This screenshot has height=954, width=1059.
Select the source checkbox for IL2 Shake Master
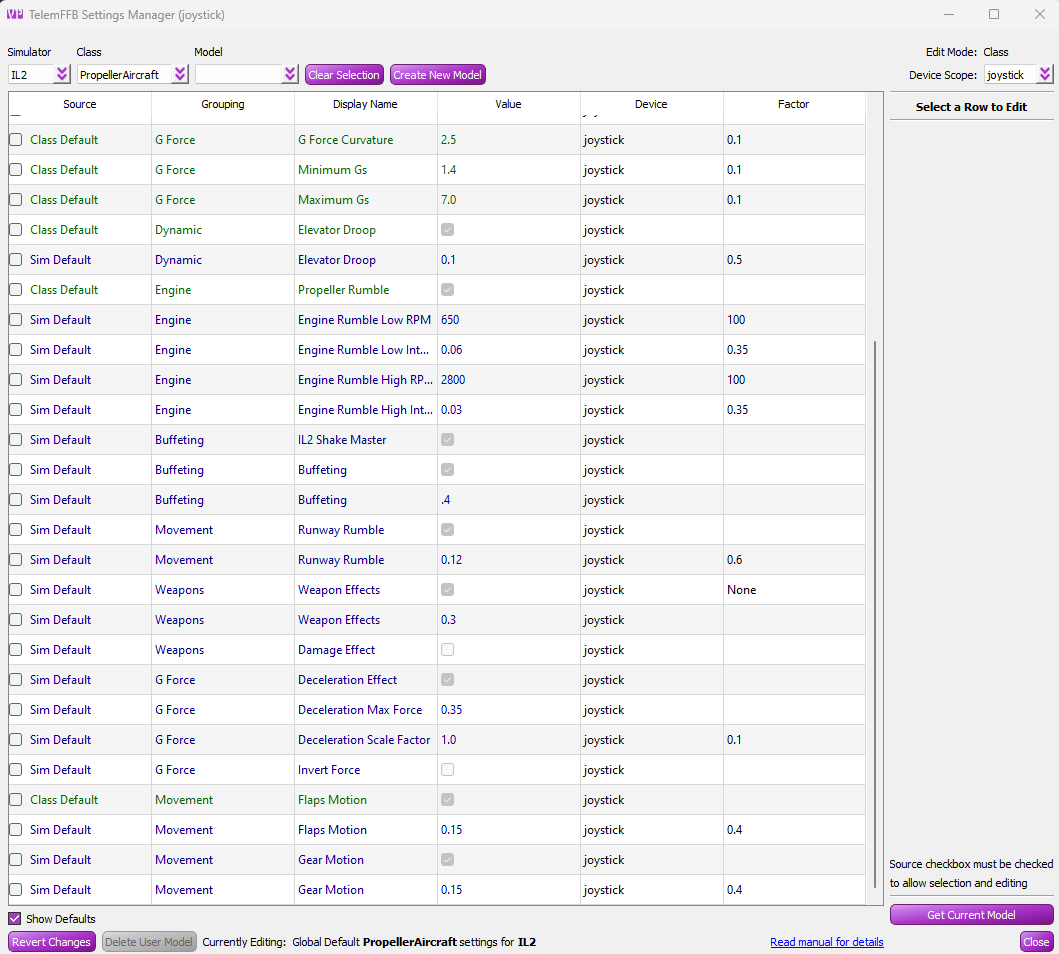pyautogui.click(x=16, y=440)
